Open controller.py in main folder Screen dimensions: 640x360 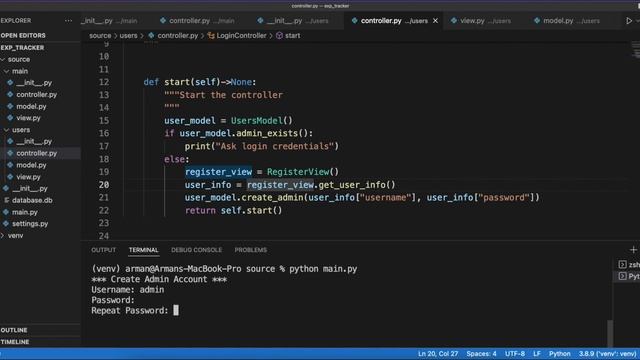click(x=36, y=94)
